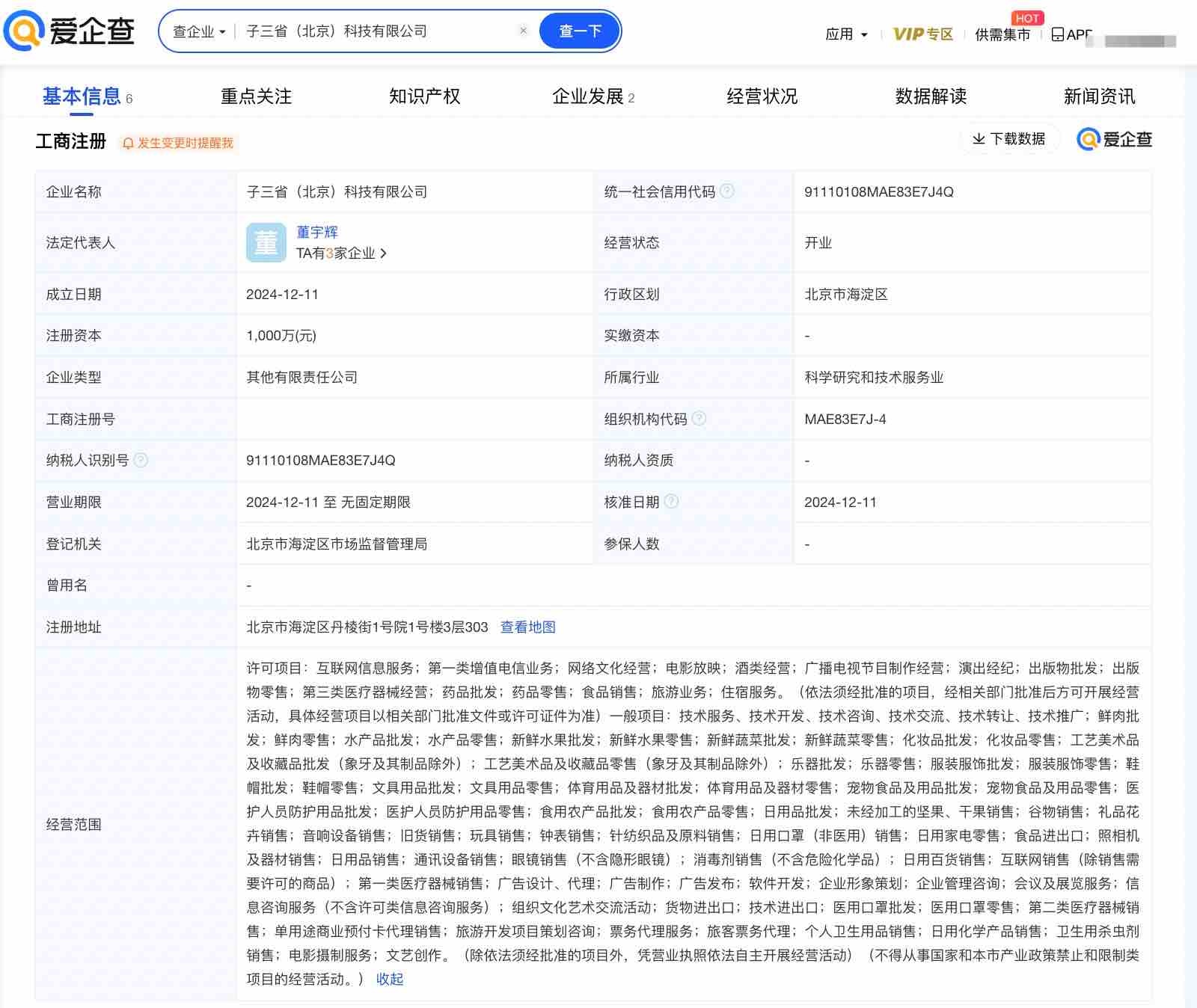Select 开业 operating status value
1197x1008 pixels.
[818, 243]
